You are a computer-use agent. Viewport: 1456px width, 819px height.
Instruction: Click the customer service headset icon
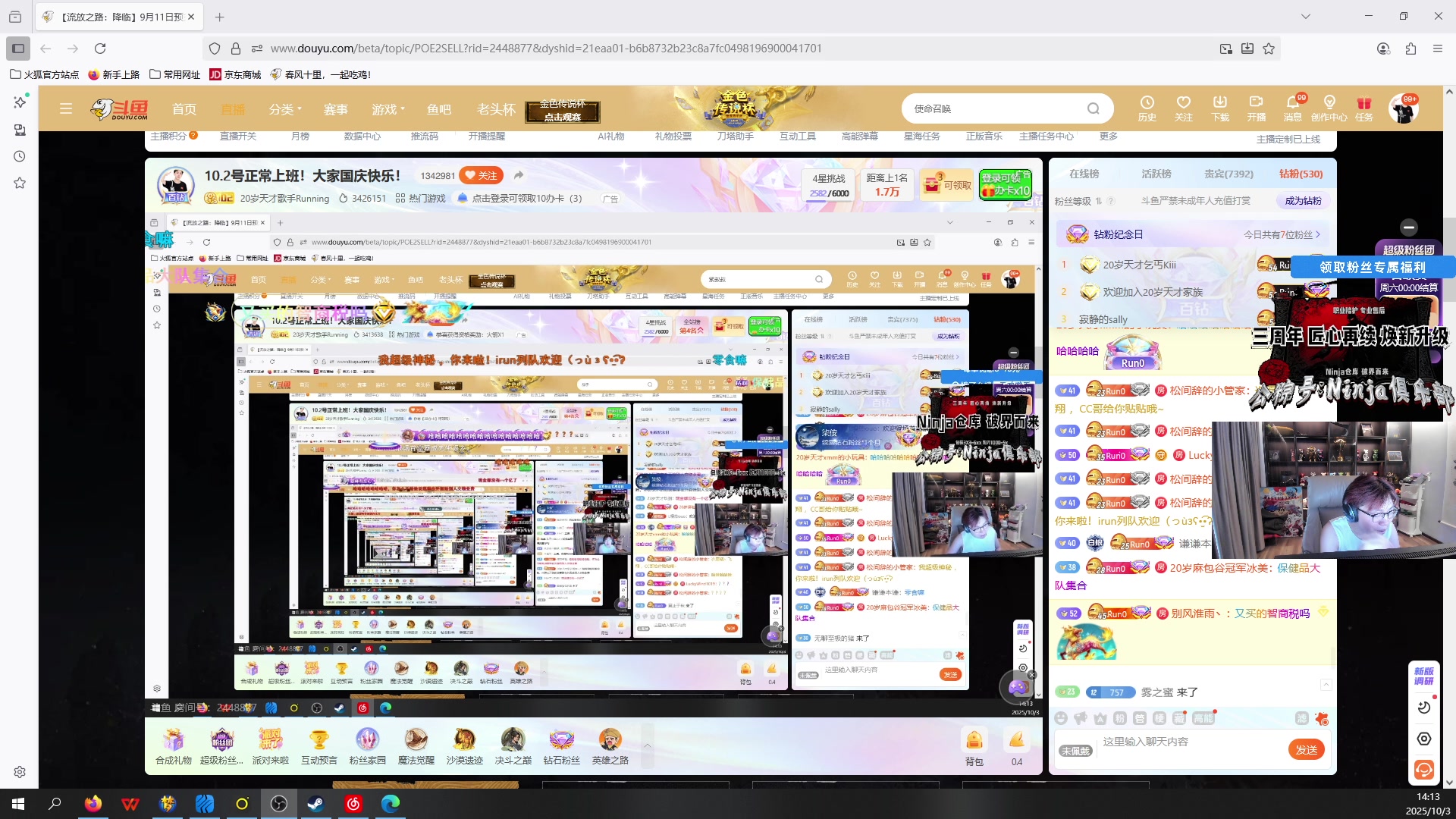[x=1423, y=770]
